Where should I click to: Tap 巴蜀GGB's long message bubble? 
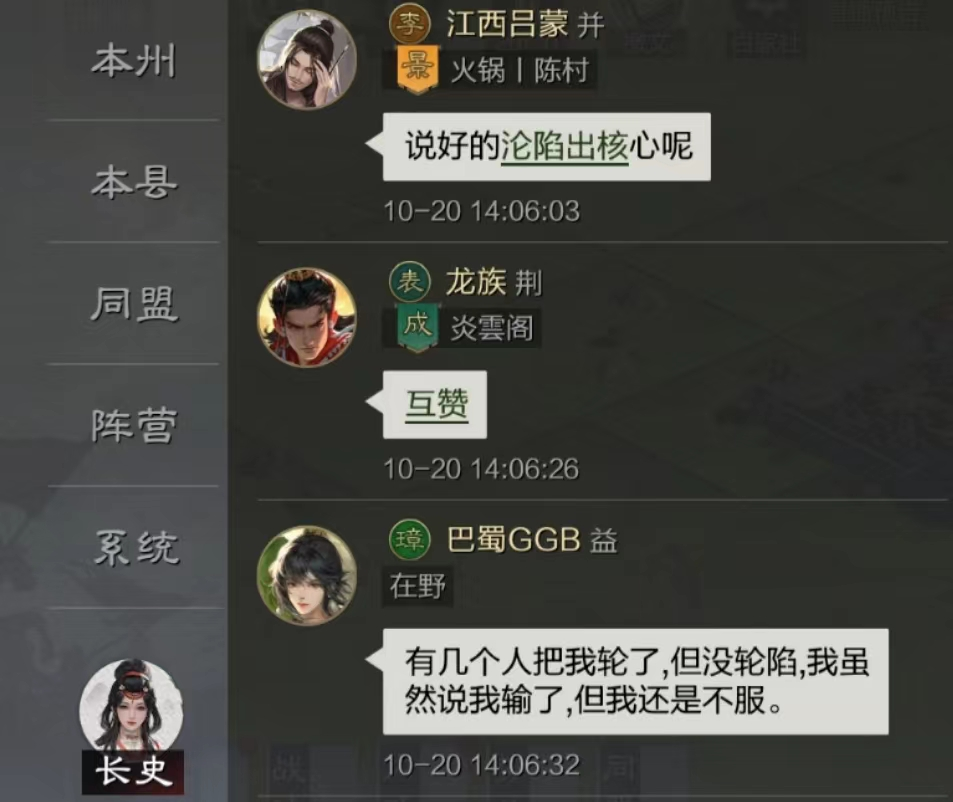tap(636, 682)
